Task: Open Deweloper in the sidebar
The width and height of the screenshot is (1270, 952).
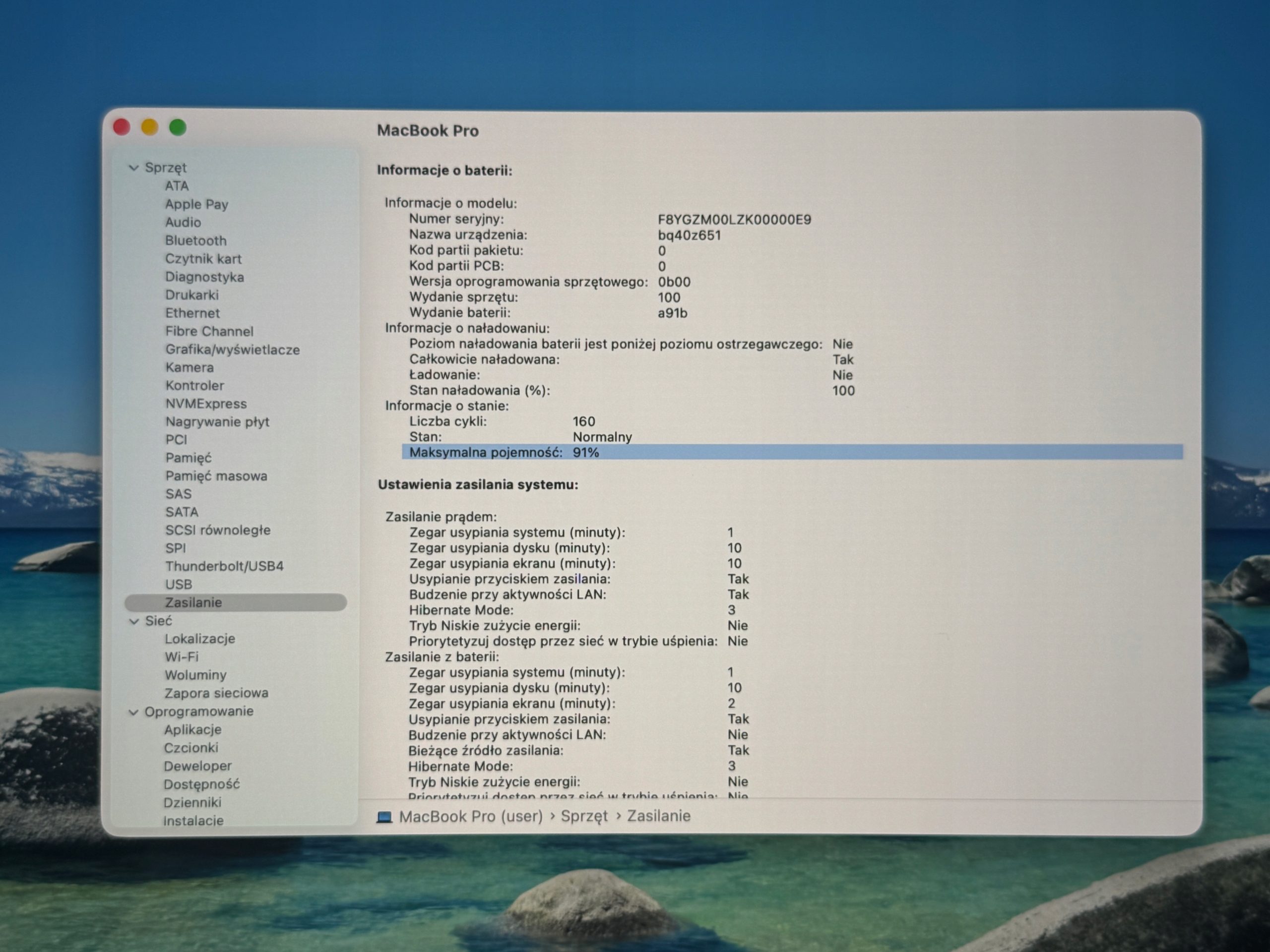Action: (x=197, y=766)
